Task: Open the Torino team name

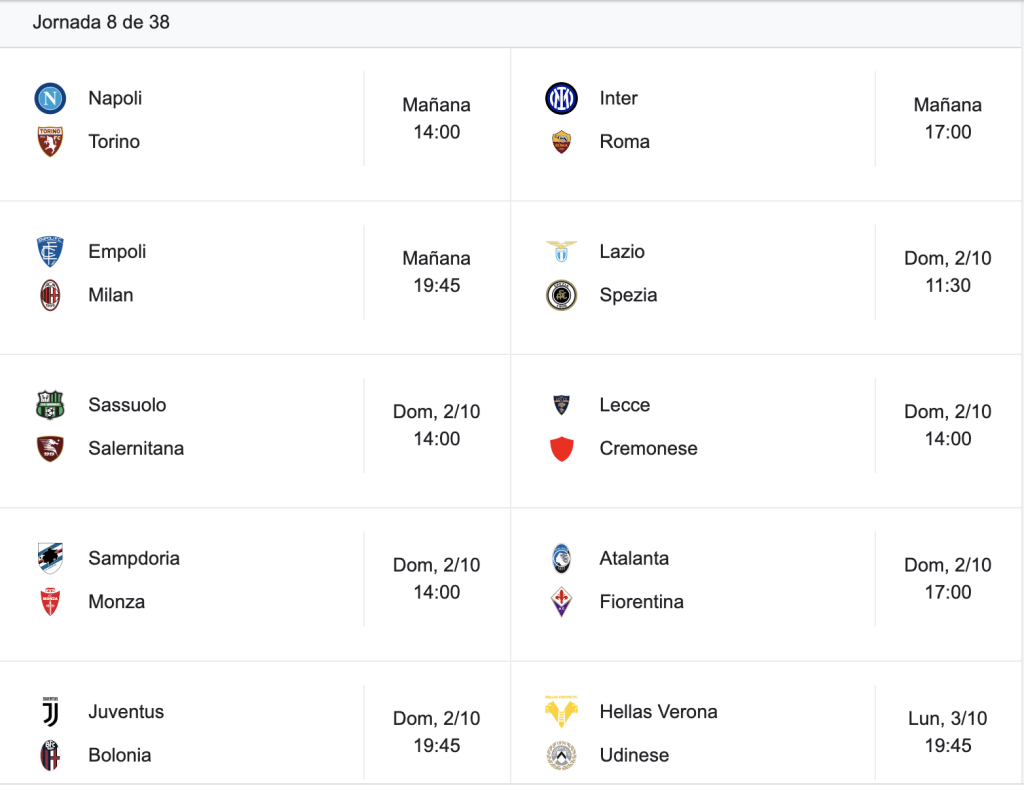Action: [x=114, y=142]
